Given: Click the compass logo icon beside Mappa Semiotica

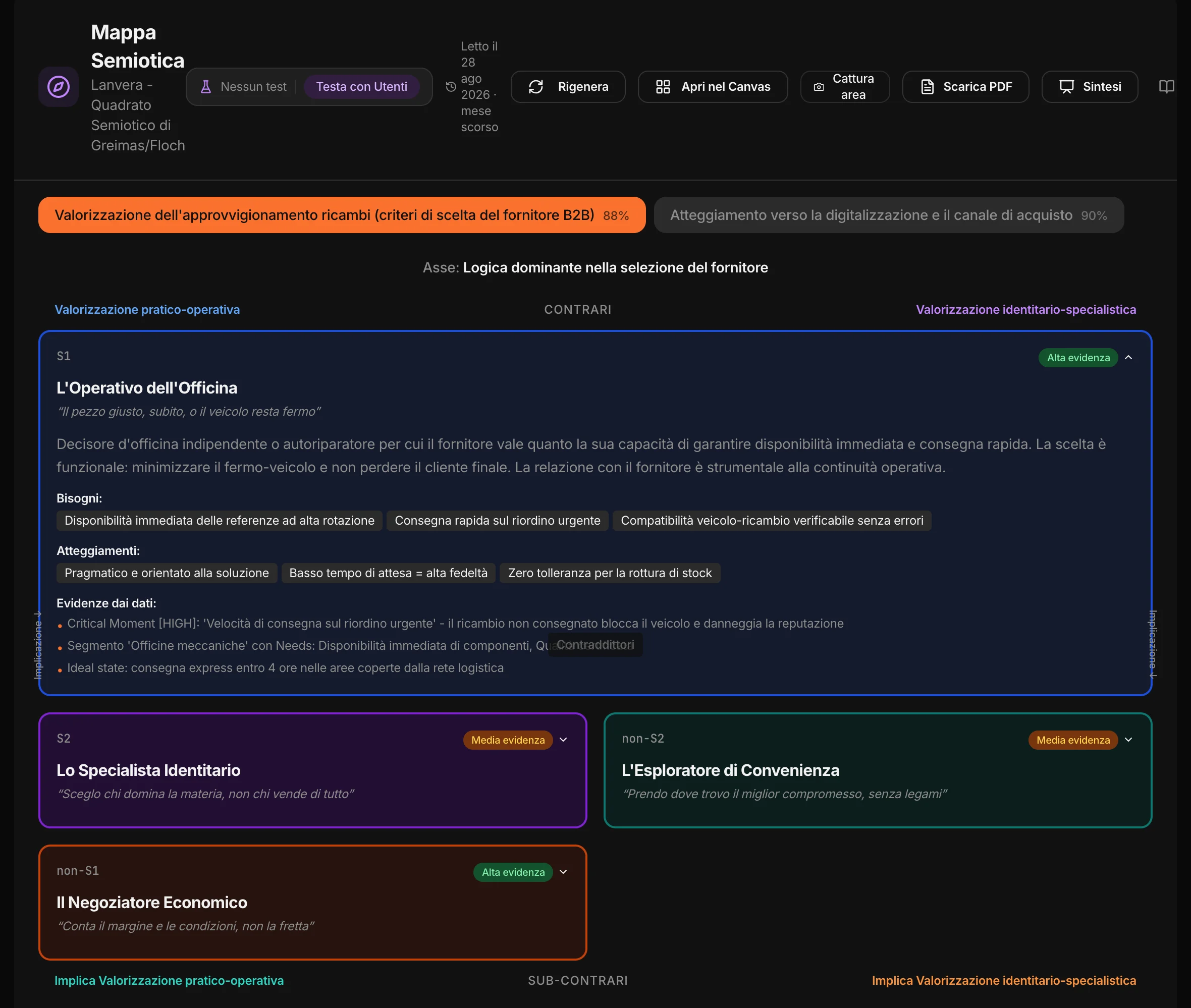Looking at the screenshot, I should pos(59,87).
